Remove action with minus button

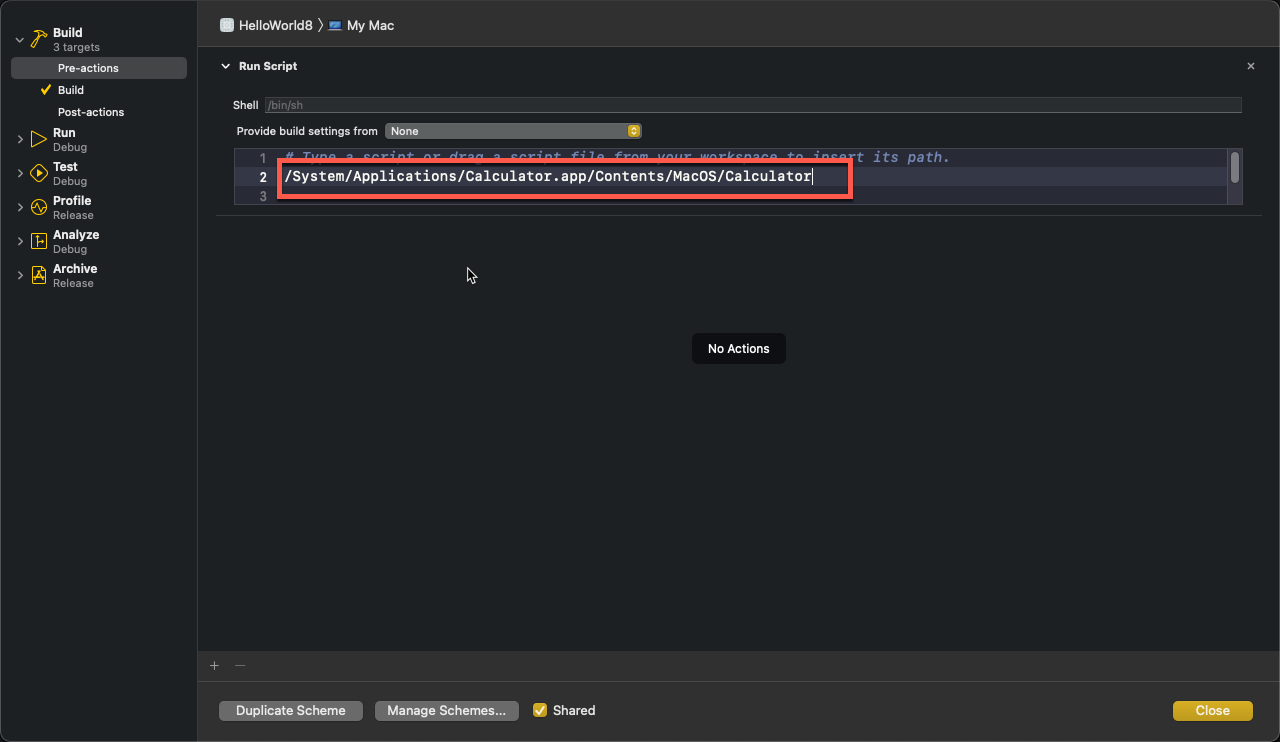click(240, 665)
